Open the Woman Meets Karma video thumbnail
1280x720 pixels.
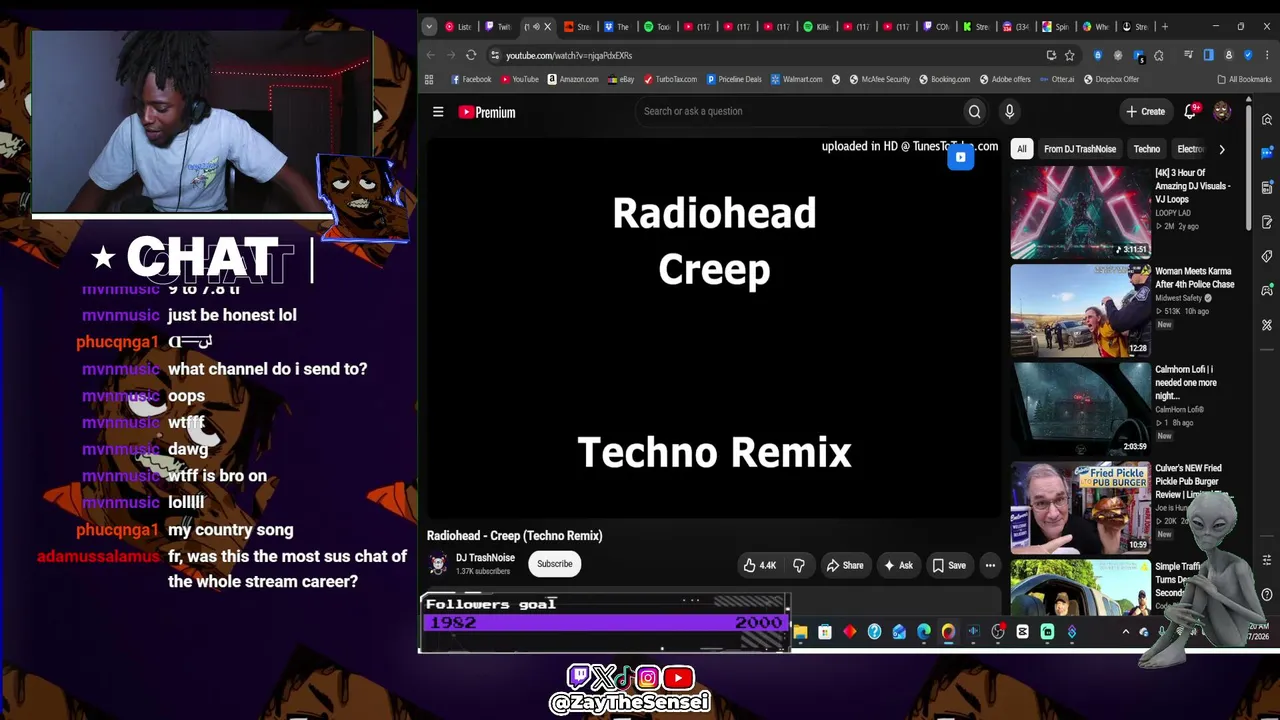click(x=1080, y=311)
